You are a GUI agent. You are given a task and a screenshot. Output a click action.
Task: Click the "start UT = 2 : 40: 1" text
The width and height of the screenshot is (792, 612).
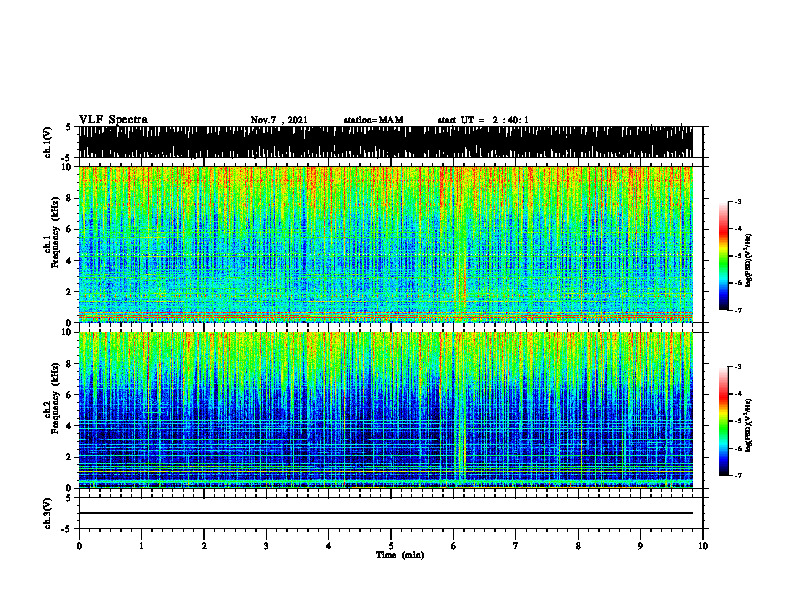[483, 120]
